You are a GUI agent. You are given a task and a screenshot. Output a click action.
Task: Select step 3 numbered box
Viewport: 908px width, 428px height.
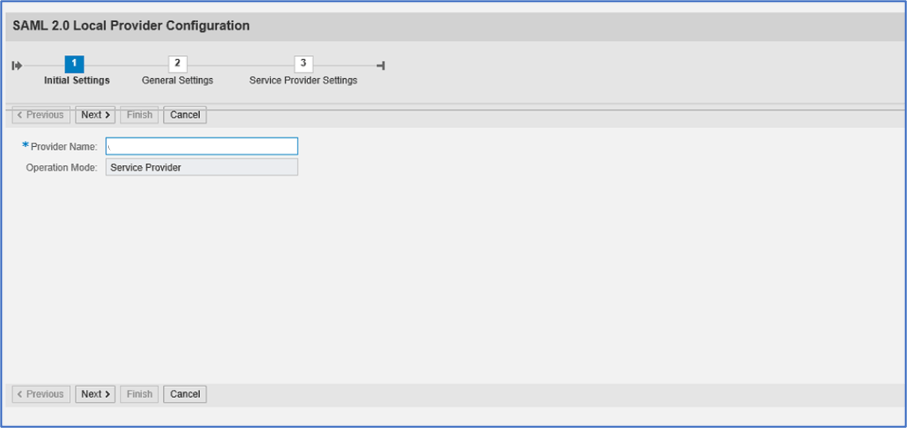[x=303, y=64]
